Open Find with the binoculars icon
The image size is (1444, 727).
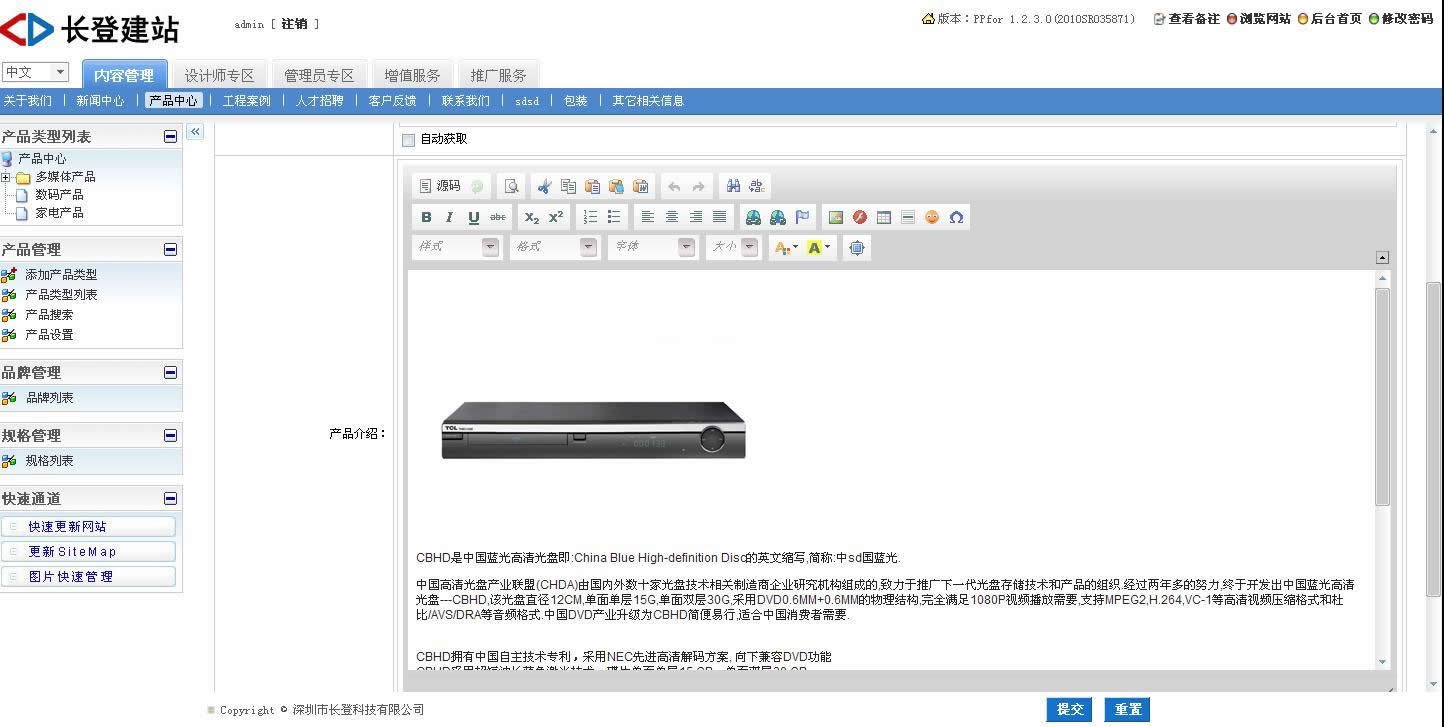coord(733,186)
